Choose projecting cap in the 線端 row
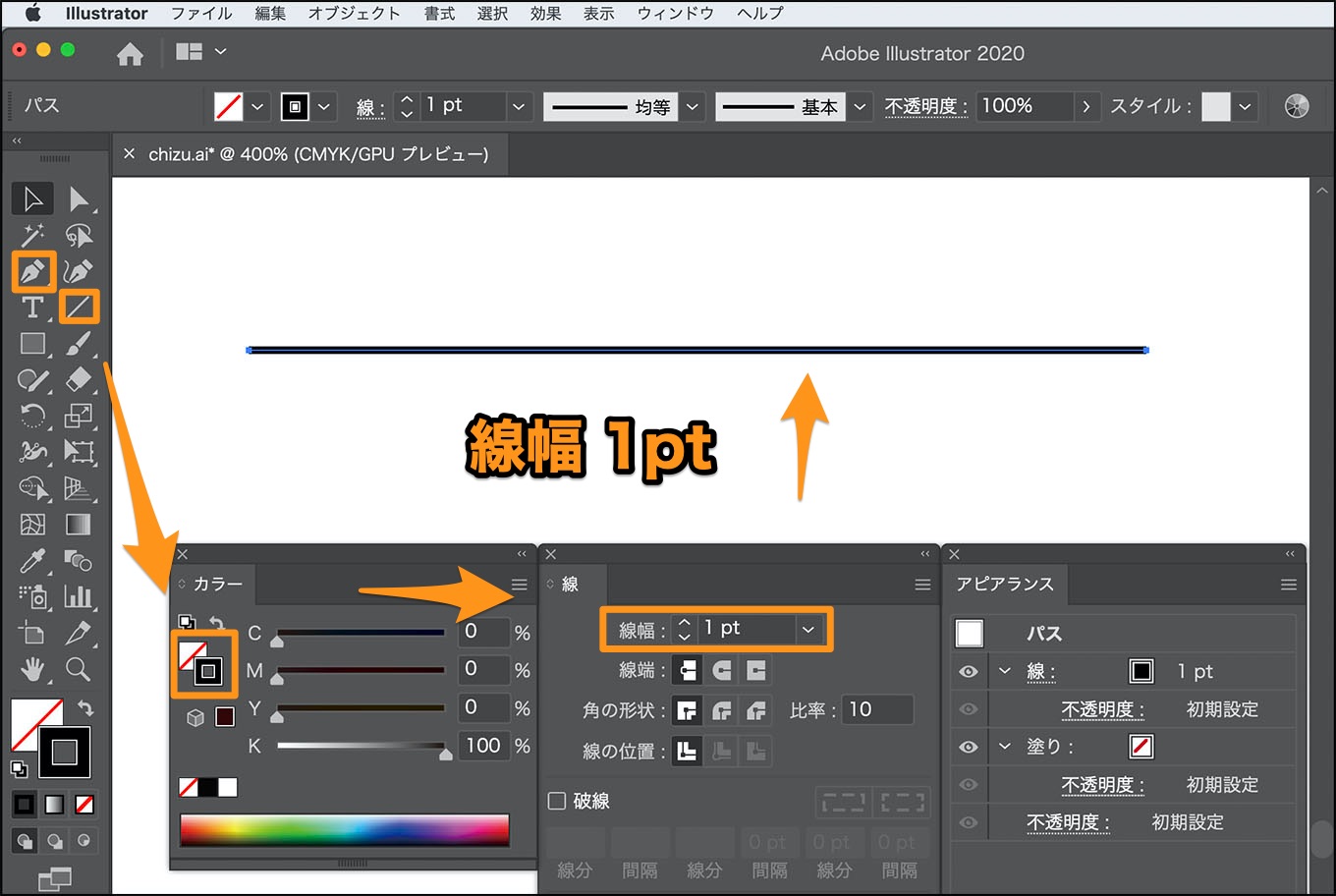 pyautogui.click(x=755, y=670)
